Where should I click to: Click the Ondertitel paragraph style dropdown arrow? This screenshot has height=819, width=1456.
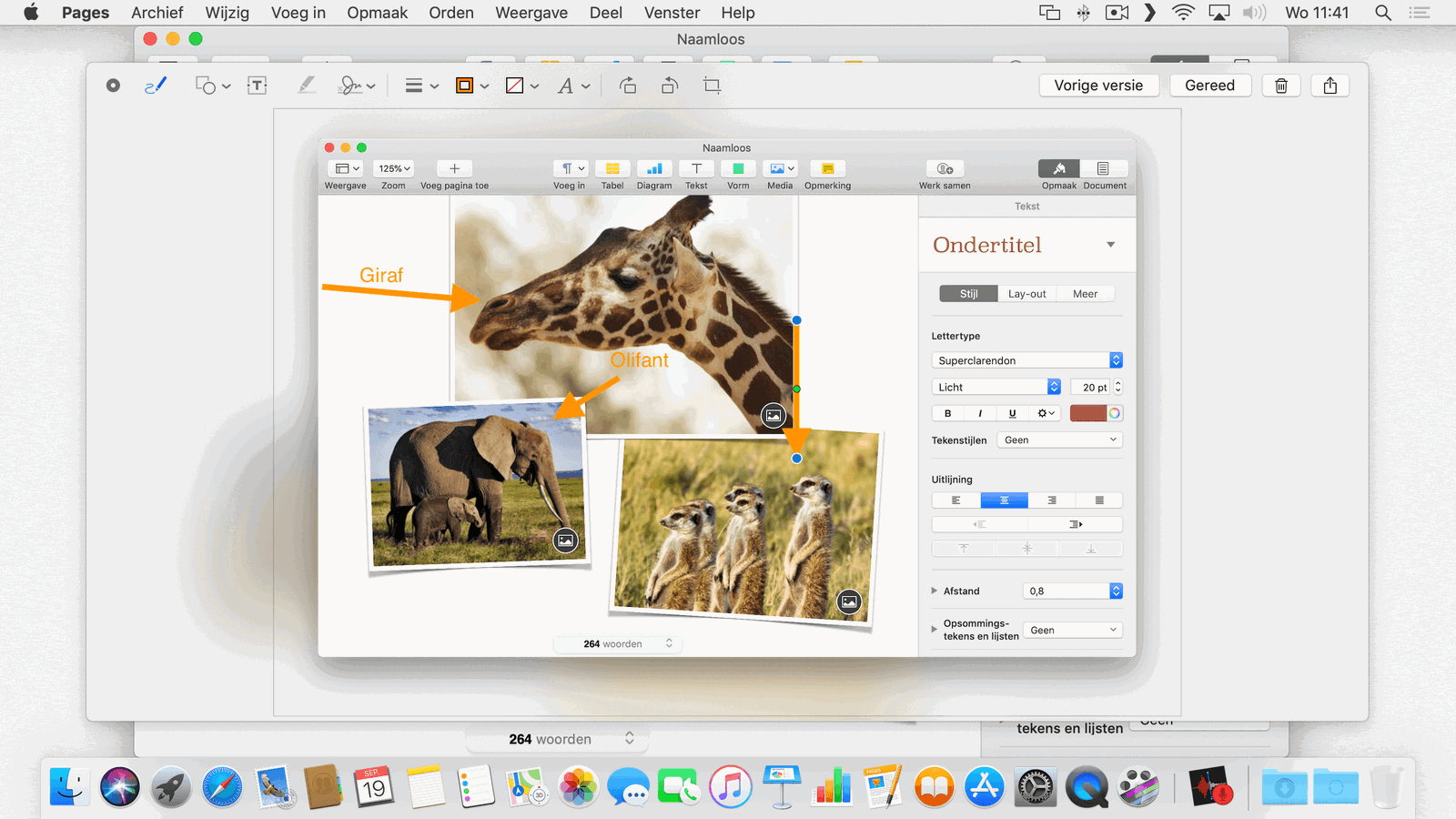point(1110,245)
